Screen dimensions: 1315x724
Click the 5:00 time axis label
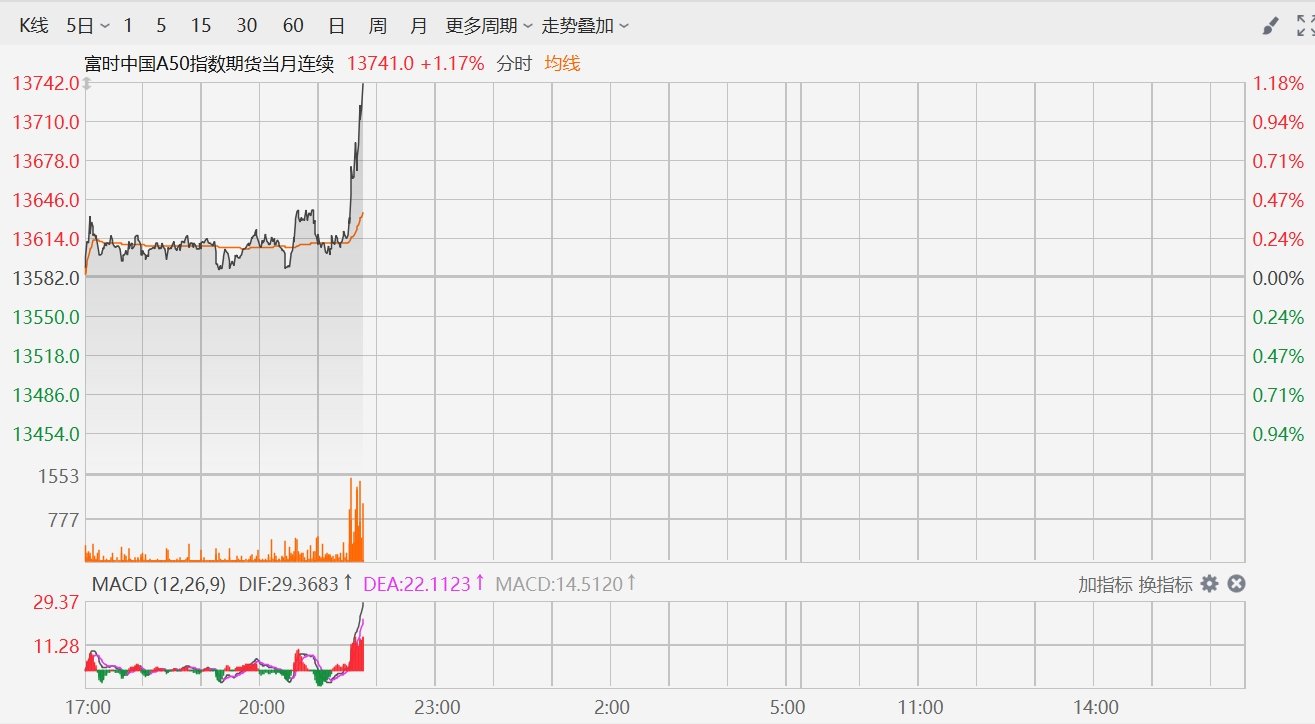click(788, 708)
